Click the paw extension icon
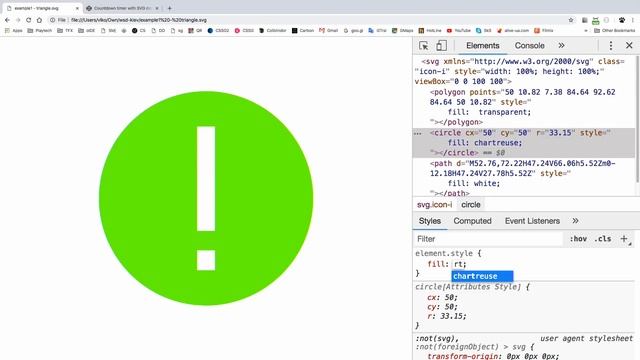This screenshot has height=360, width=640. pos(622,20)
